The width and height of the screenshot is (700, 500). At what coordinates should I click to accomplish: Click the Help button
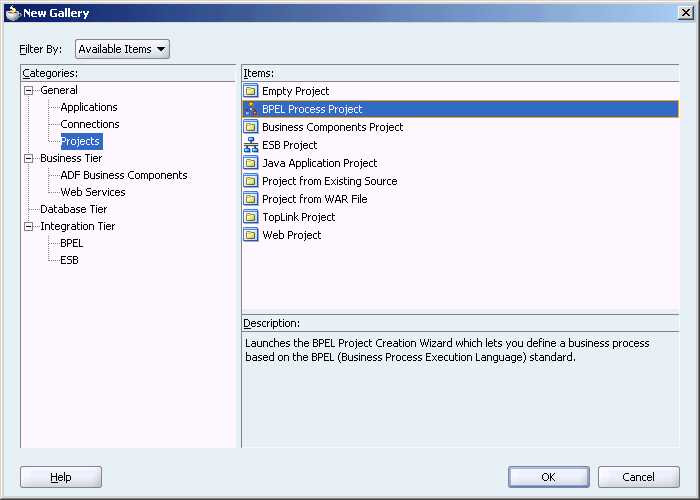pos(61,477)
